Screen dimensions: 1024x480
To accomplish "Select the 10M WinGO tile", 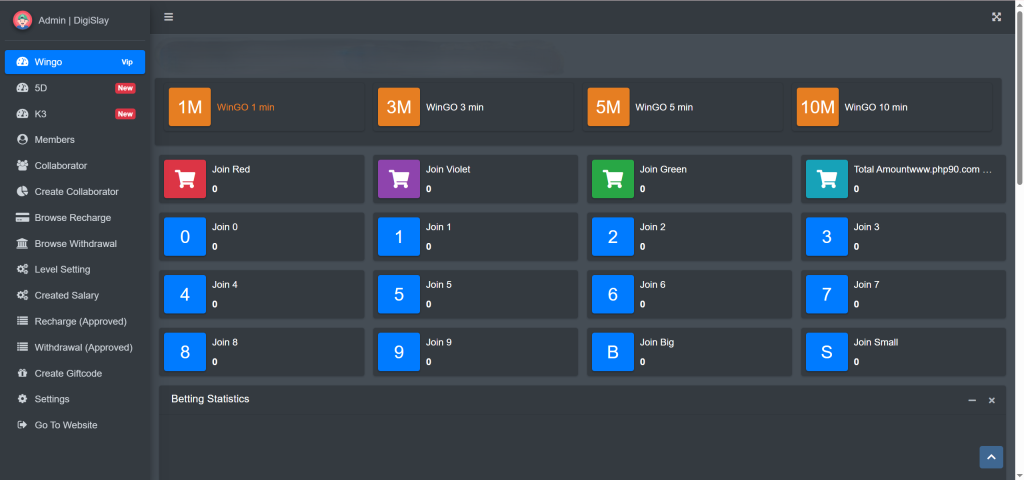I will (x=818, y=107).
